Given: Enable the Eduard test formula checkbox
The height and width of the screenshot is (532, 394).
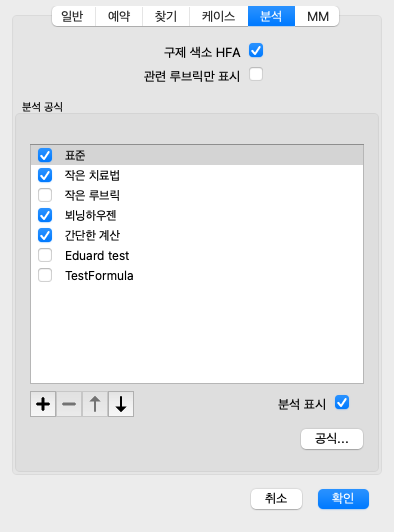Looking at the screenshot, I should click(45, 255).
